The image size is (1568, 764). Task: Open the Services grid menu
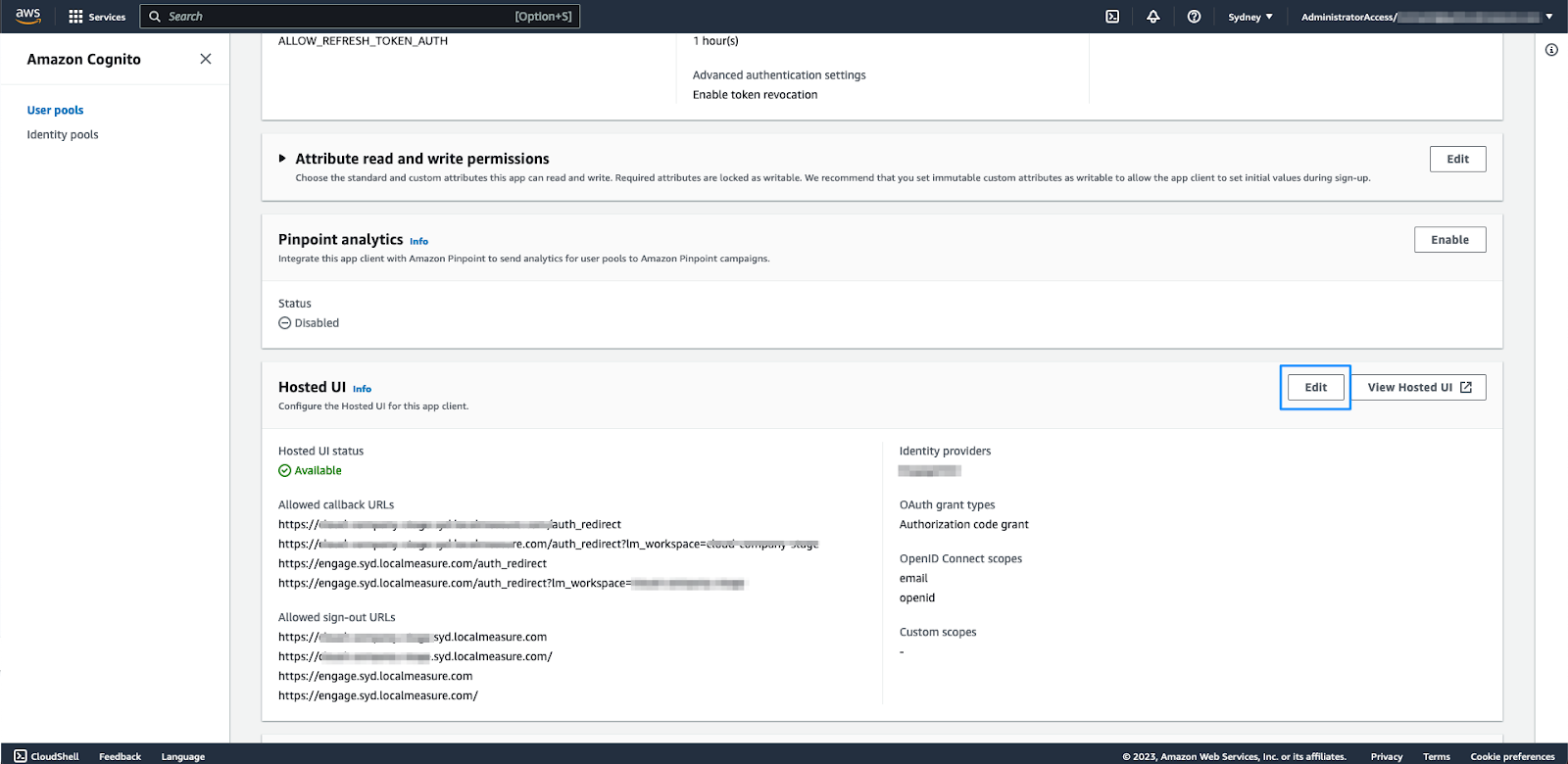pos(97,17)
